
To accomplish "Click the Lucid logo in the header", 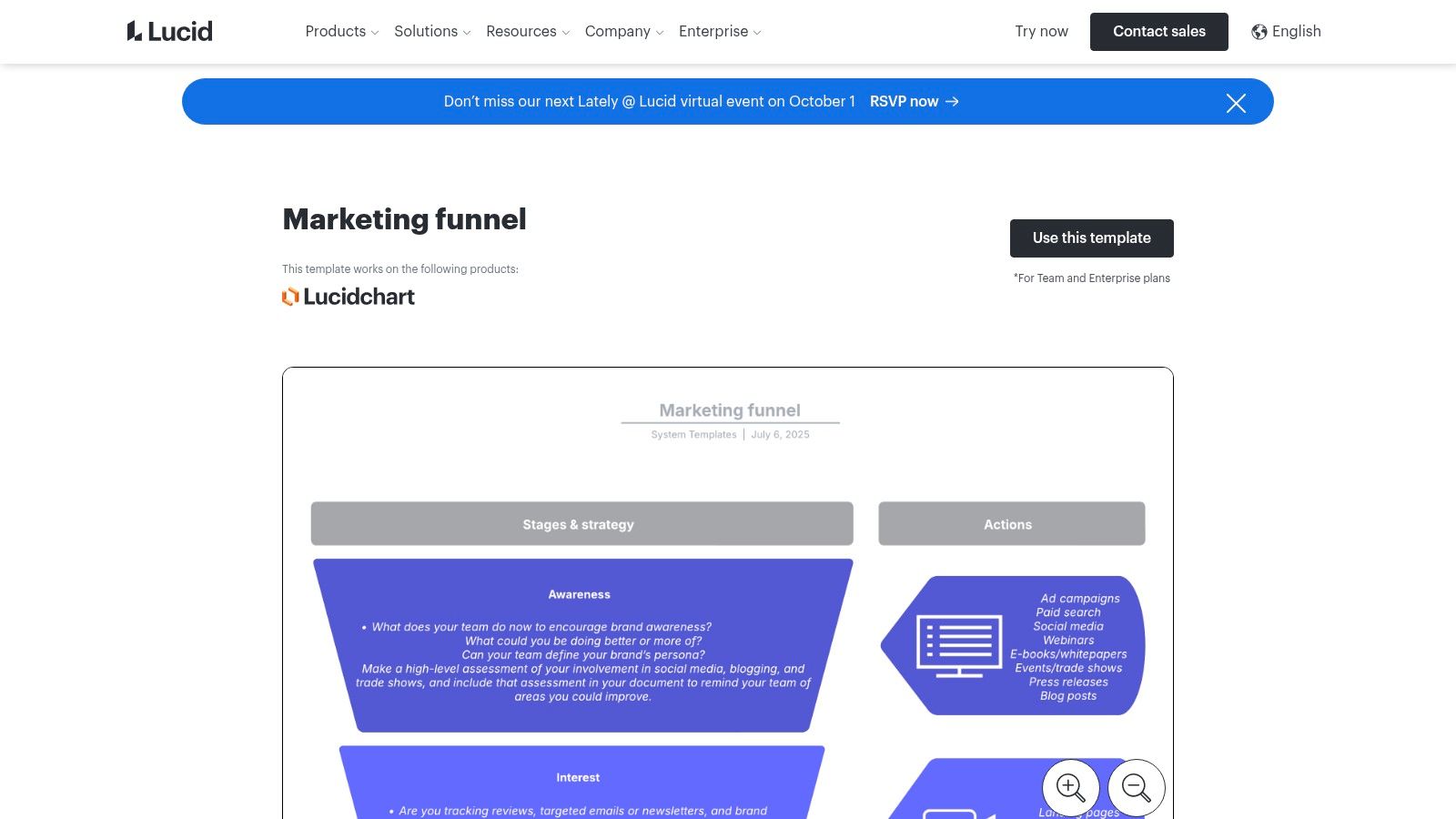I will pyautogui.click(x=169, y=30).
